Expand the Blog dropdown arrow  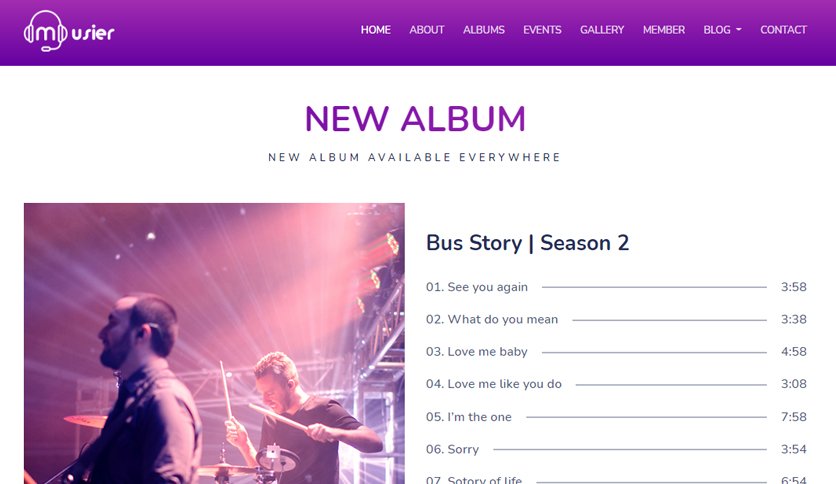click(x=738, y=30)
